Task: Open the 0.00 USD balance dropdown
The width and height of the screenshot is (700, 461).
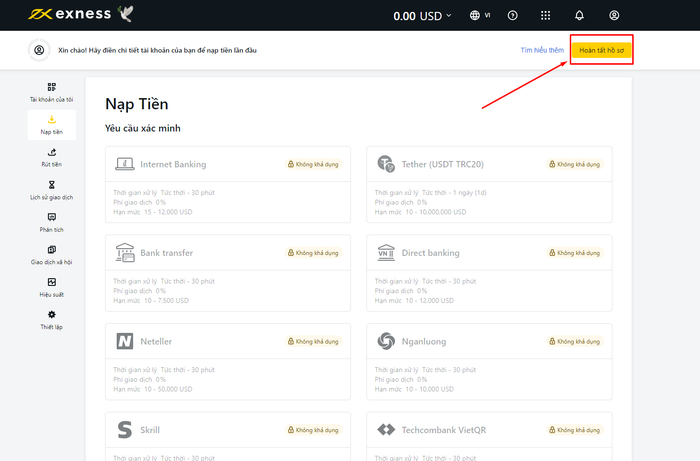Action: coord(422,16)
